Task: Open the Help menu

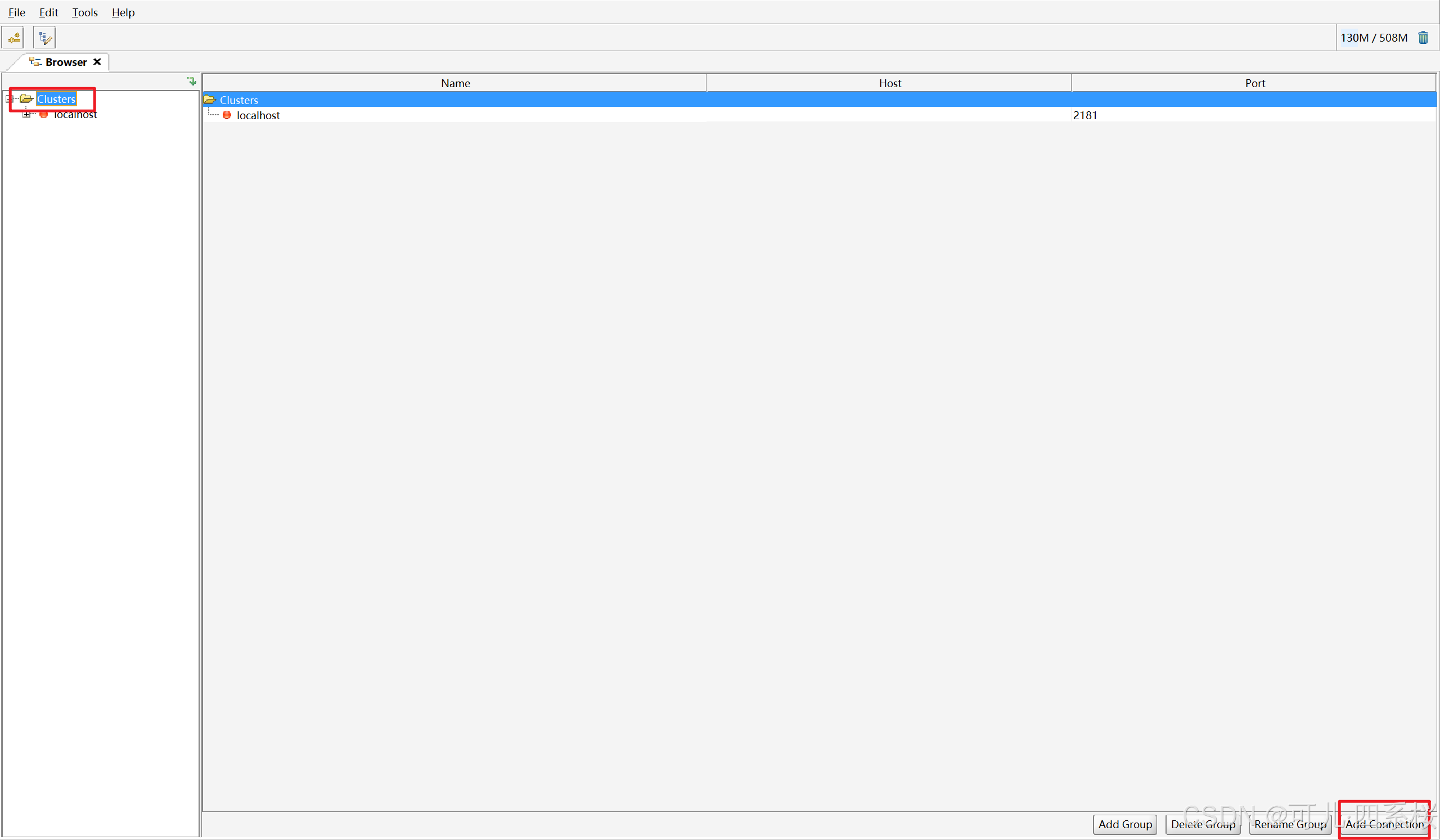Action: 123,12
